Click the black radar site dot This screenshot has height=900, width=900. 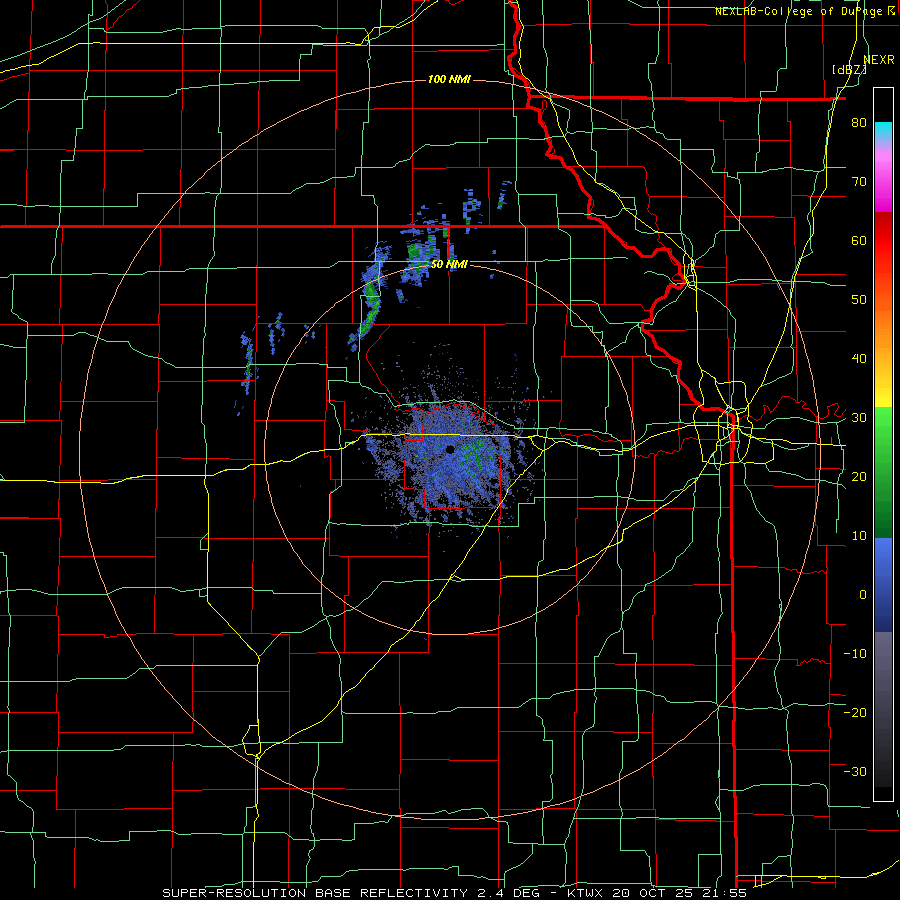(x=451, y=449)
